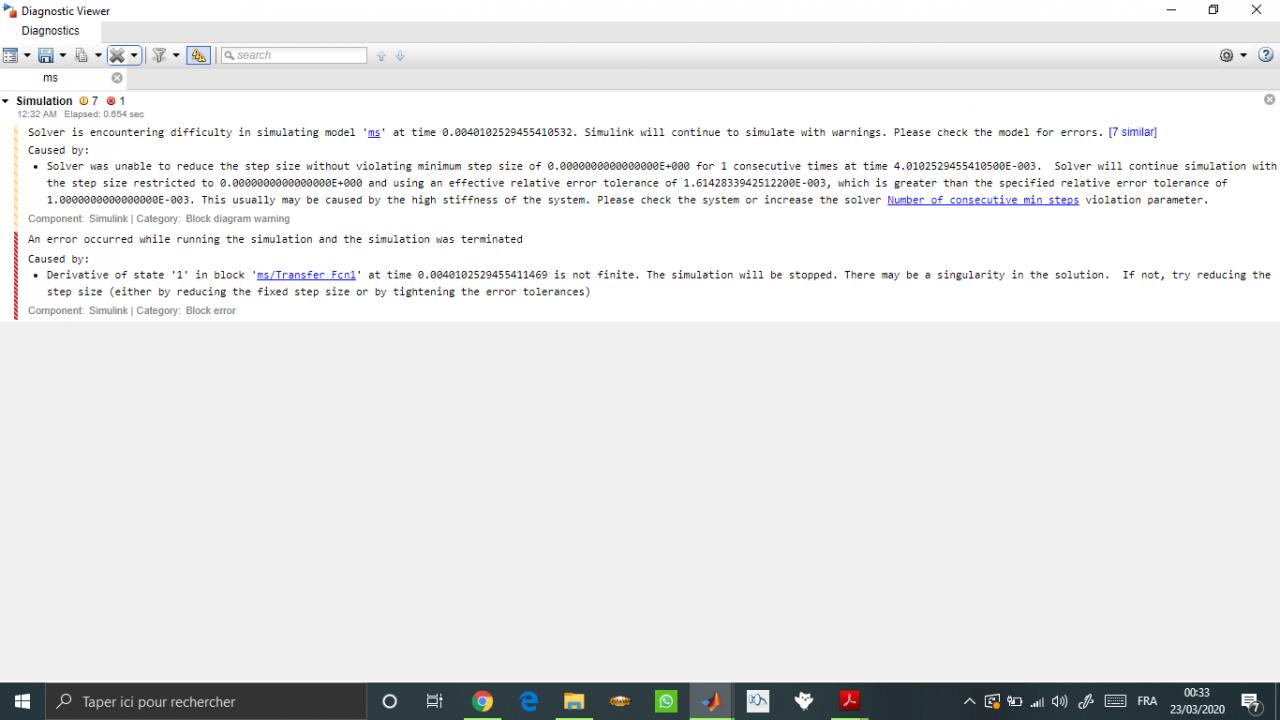Click the save diagnostics floppy disk icon
This screenshot has width=1280, height=720.
[46, 55]
